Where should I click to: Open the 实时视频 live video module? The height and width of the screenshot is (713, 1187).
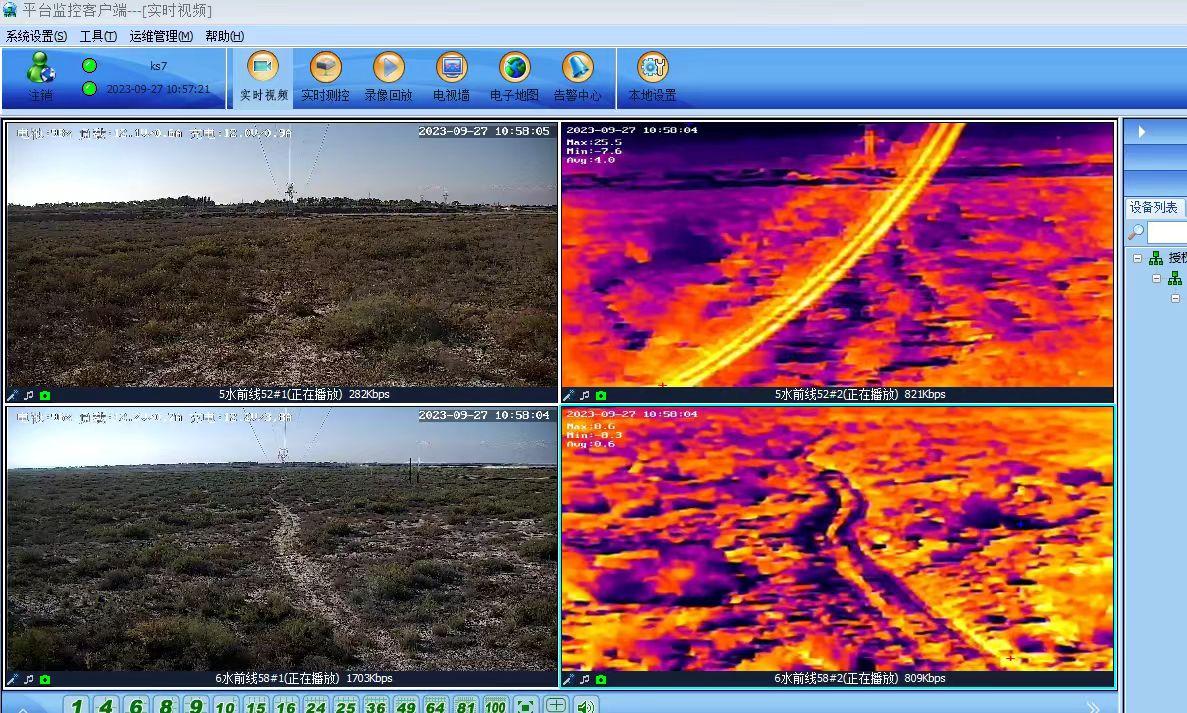point(263,77)
